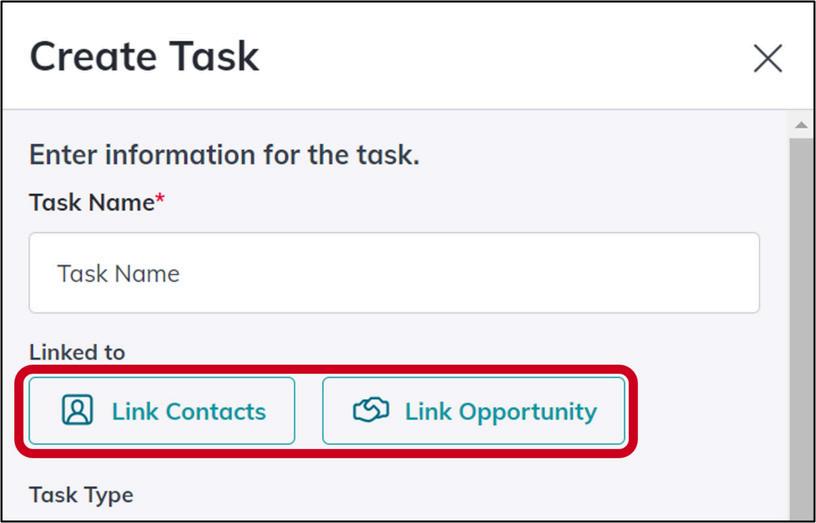The width and height of the screenshot is (816, 523).
Task: Click the empty area right of Link Opportunity
Action: (708, 411)
